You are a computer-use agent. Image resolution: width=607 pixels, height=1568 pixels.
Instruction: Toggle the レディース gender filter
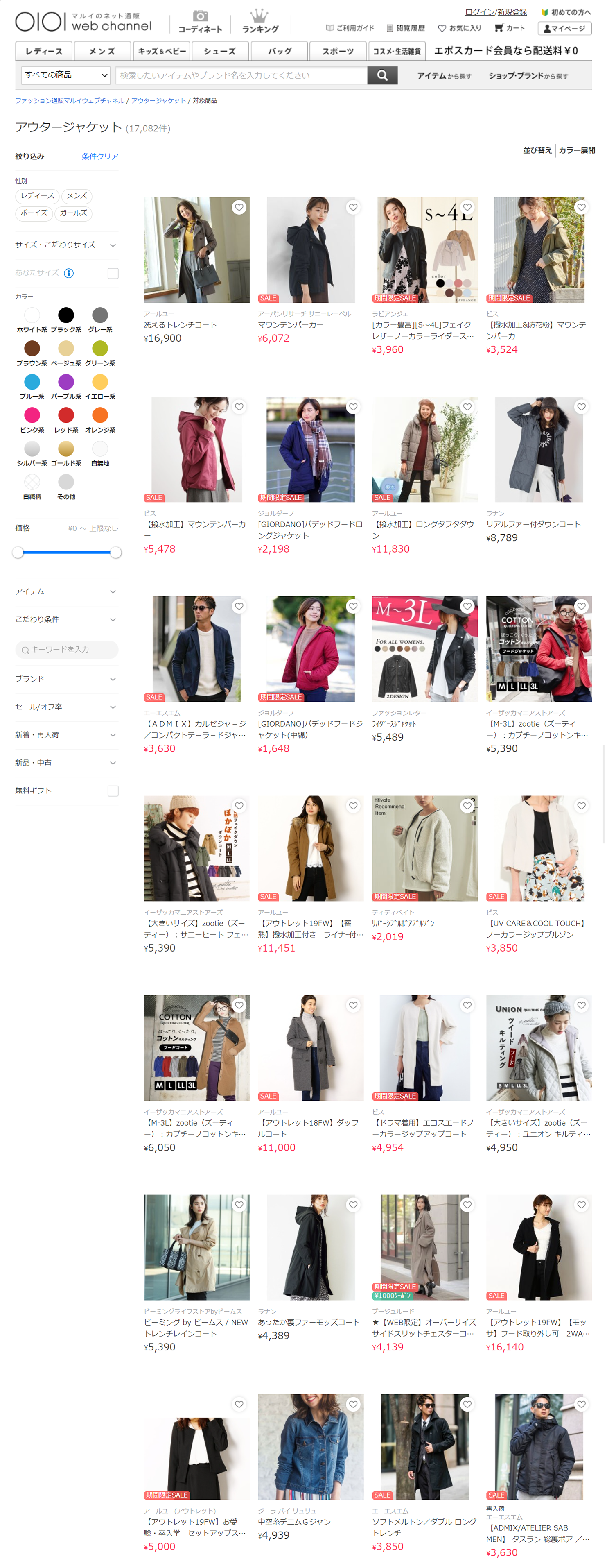pyautogui.click(x=37, y=195)
